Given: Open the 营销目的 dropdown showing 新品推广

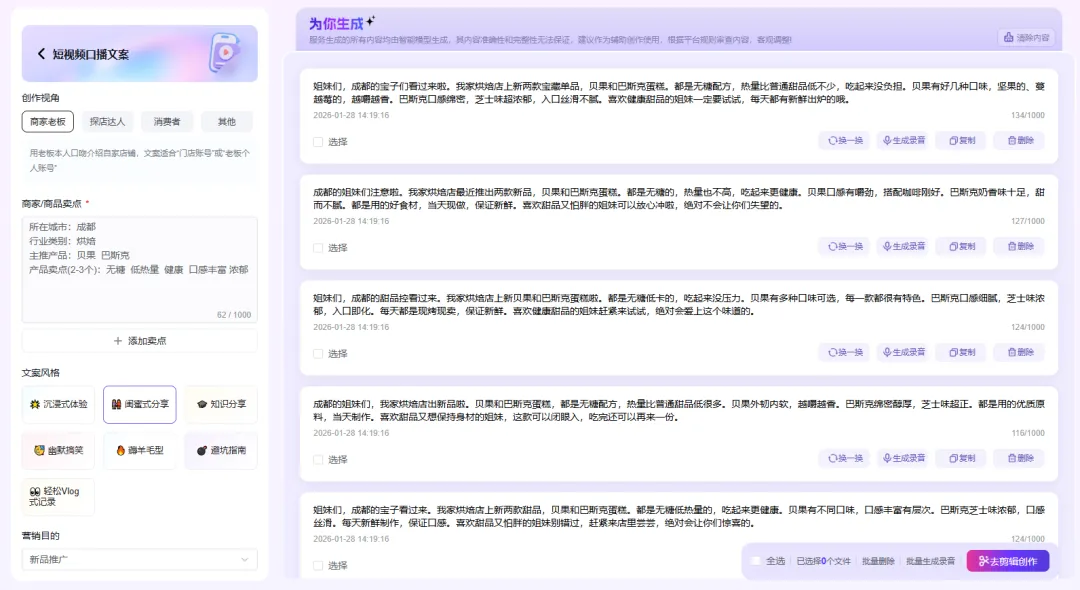Looking at the screenshot, I should click(140, 560).
